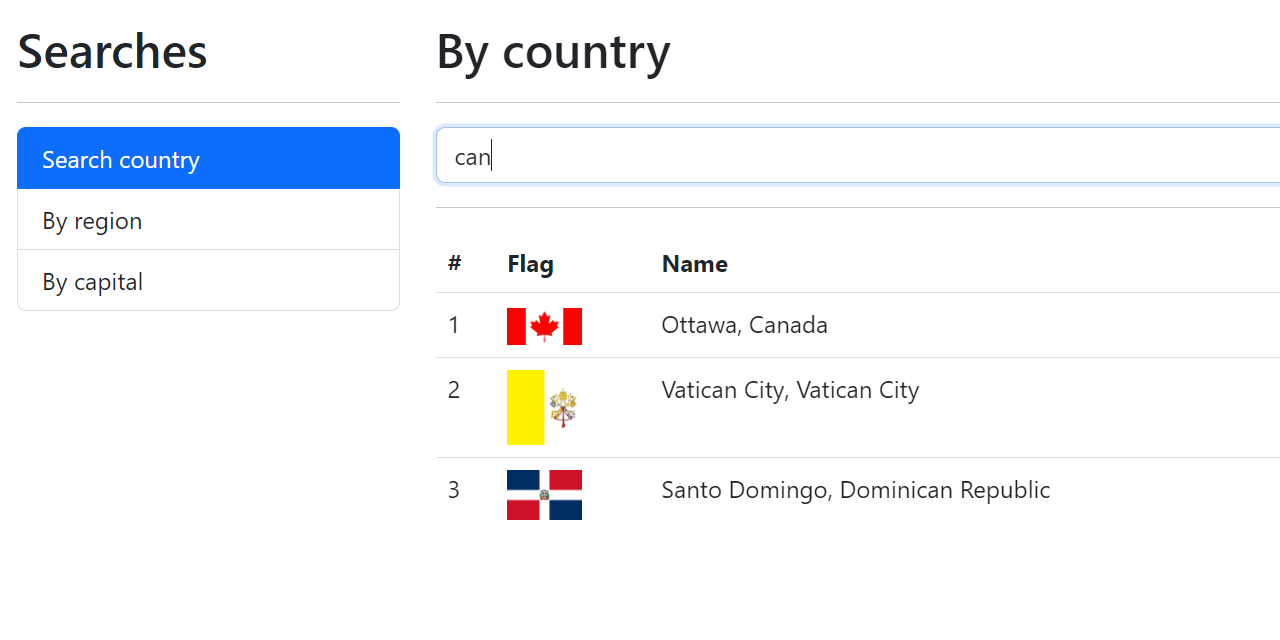Viewport: 1280px width, 640px height.
Task: Click the Name column header
Action: [x=694, y=263]
